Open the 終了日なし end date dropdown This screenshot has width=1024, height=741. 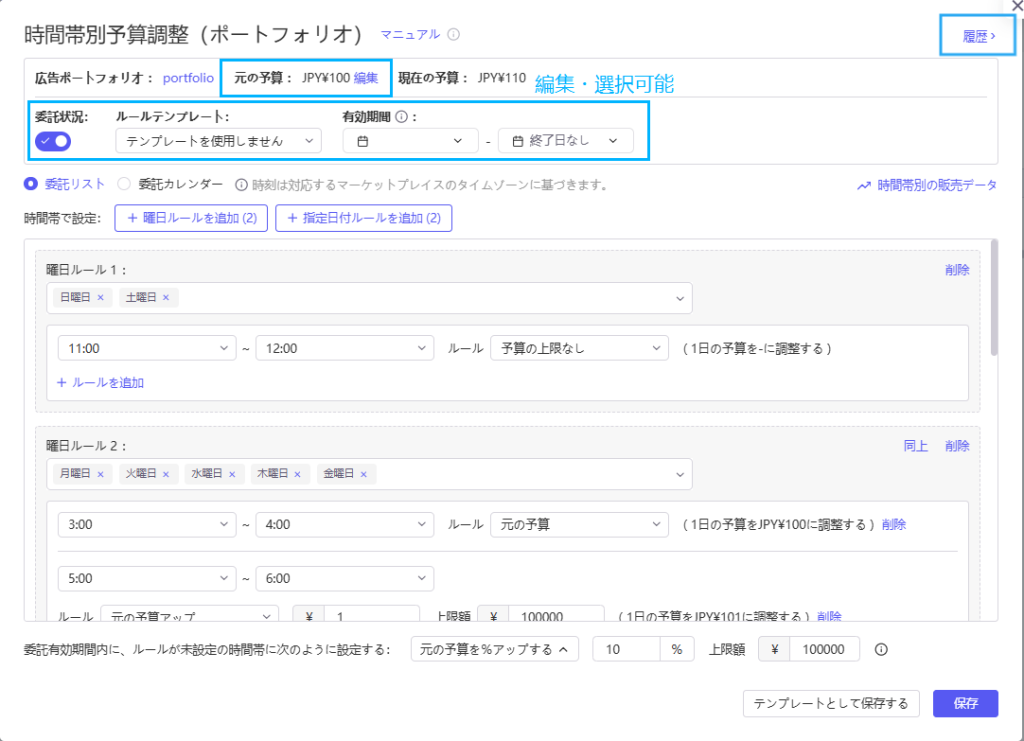coord(566,141)
